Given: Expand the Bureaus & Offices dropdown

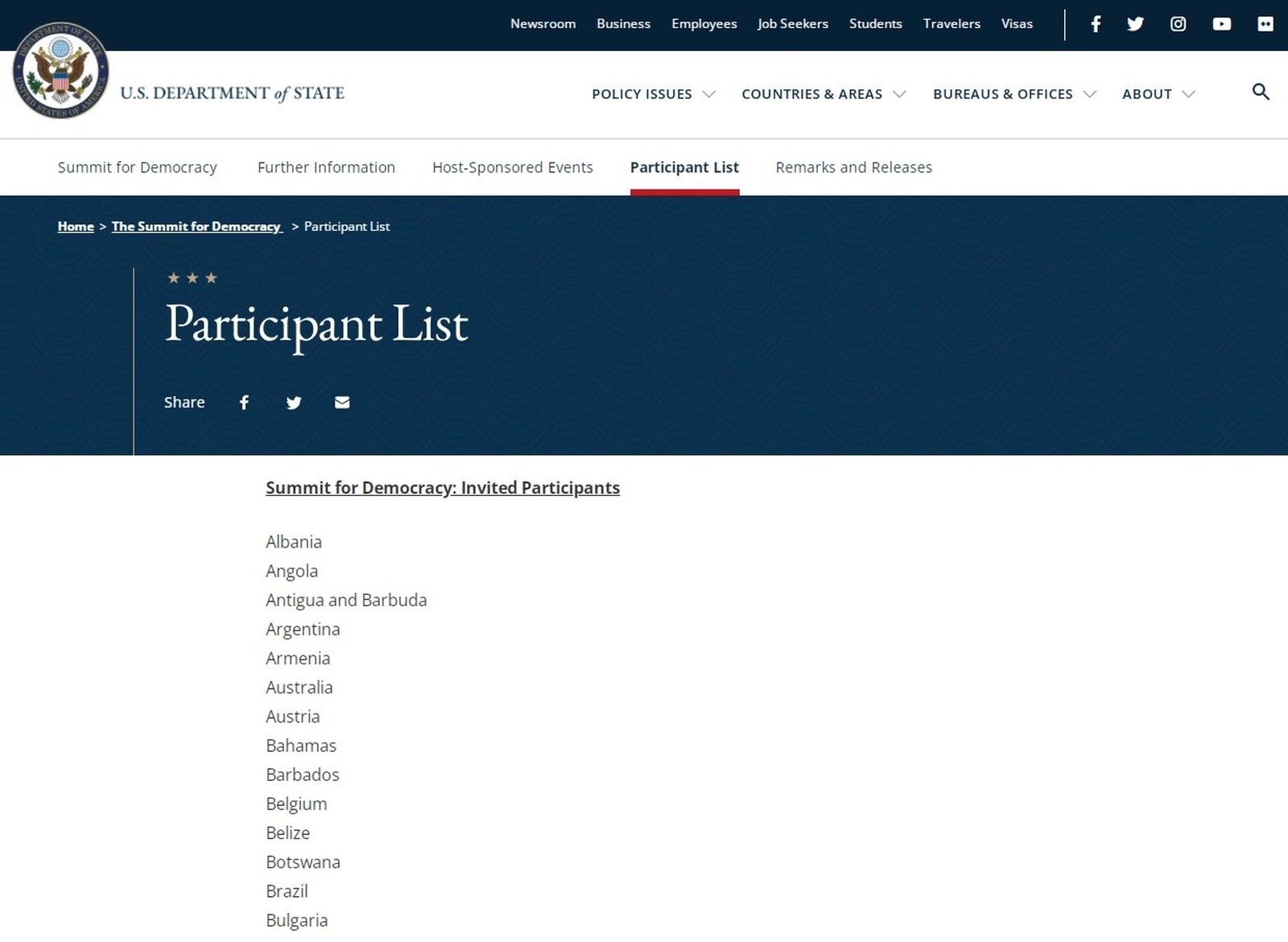Looking at the screenshot, I should (x=1013, y=94).
